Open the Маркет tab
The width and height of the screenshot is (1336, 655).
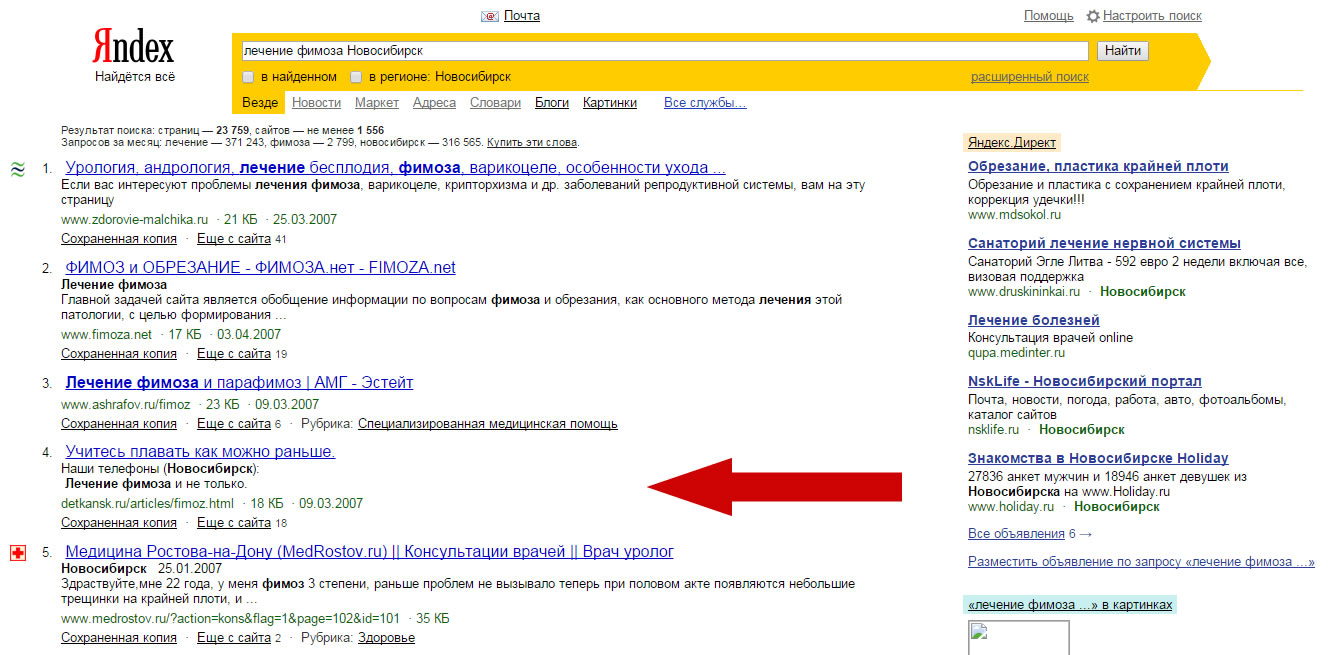(x=377, y=103)
